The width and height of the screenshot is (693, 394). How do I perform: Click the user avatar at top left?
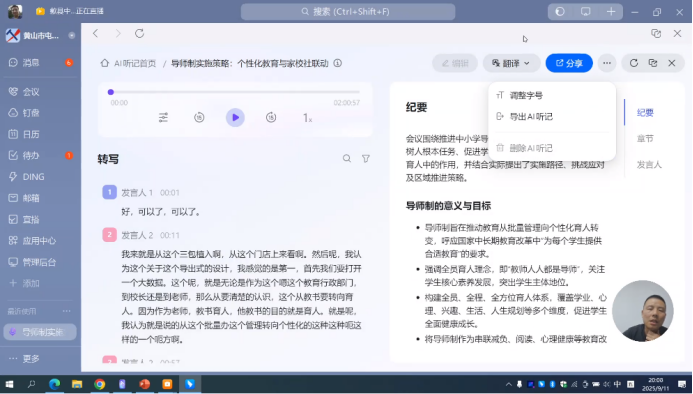click(x=15, y=11)
